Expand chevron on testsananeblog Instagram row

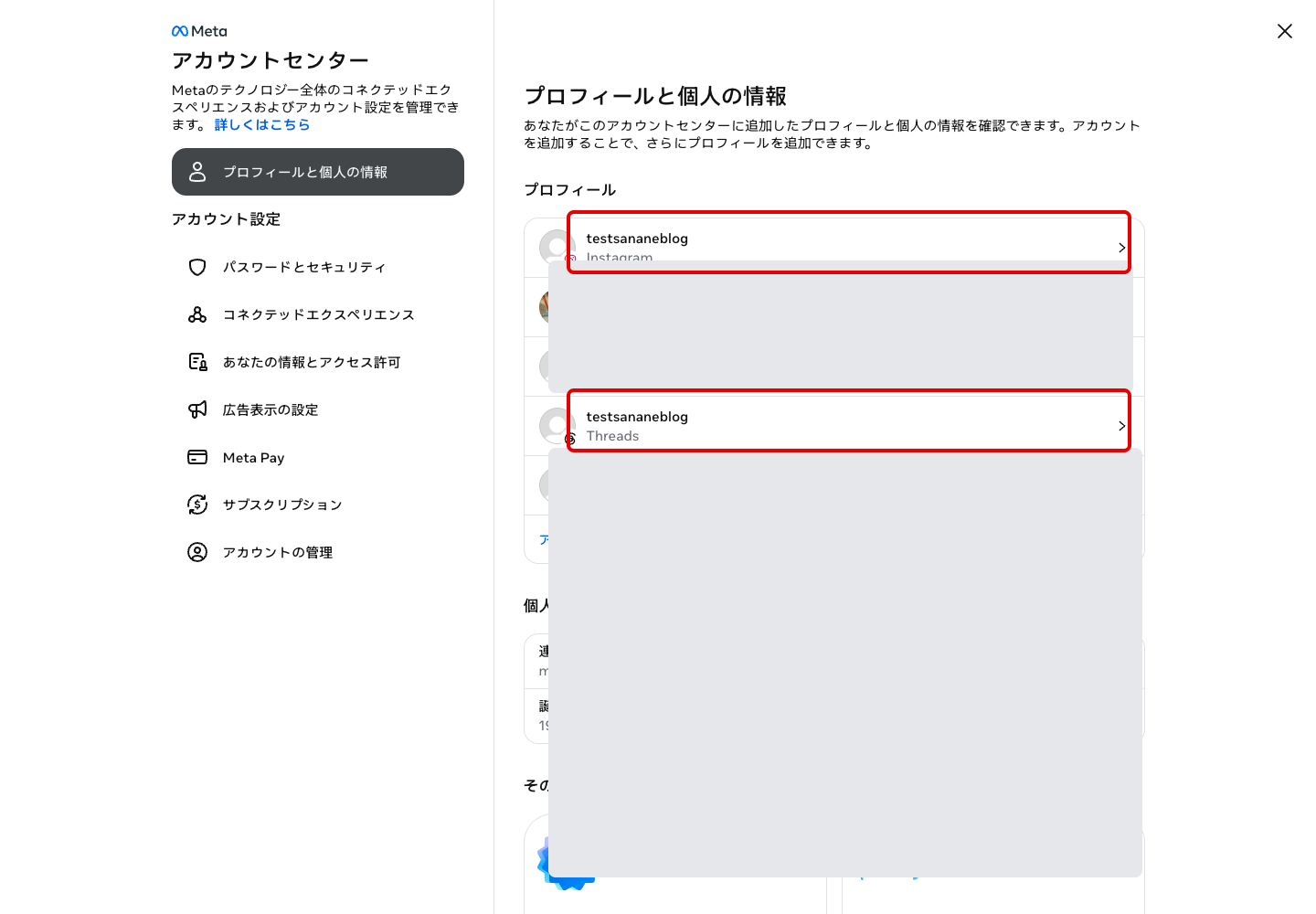pos(1121,248)
